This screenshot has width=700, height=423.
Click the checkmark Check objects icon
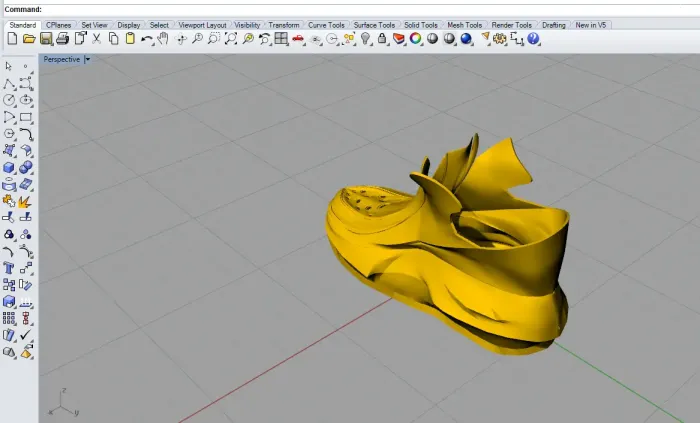point(26,335)
